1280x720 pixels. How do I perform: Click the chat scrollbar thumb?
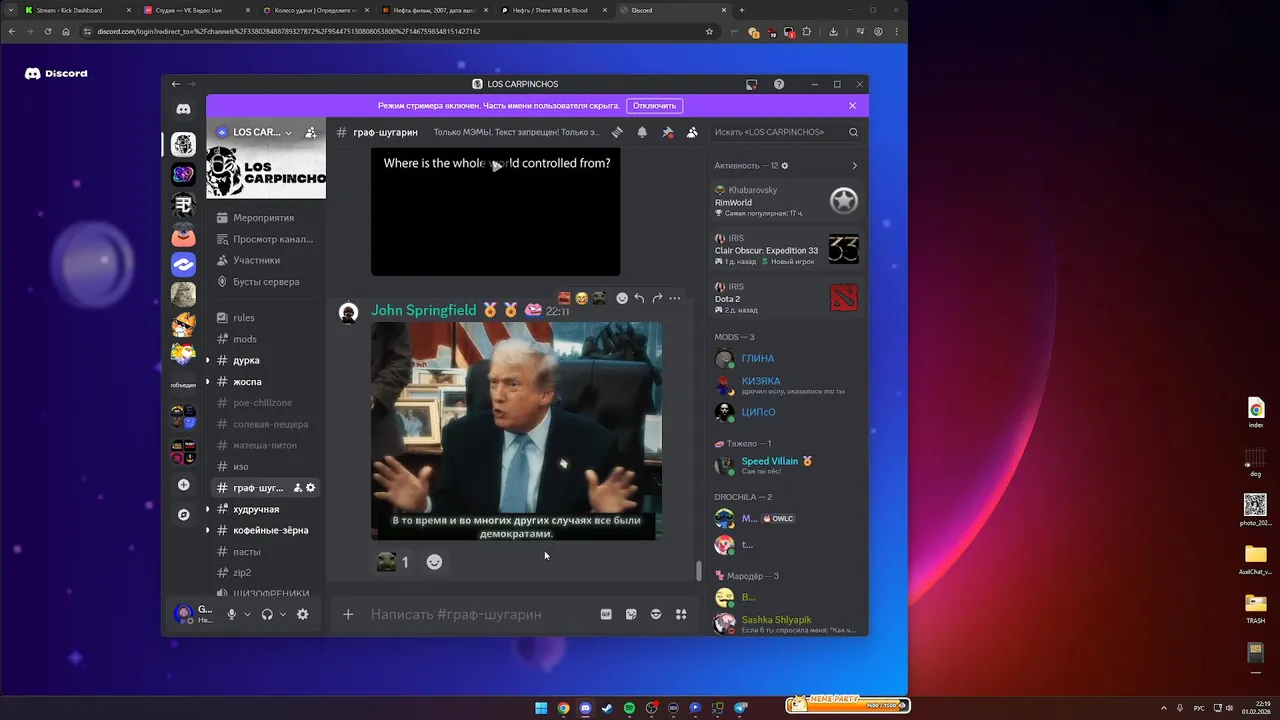coord(699,571)
